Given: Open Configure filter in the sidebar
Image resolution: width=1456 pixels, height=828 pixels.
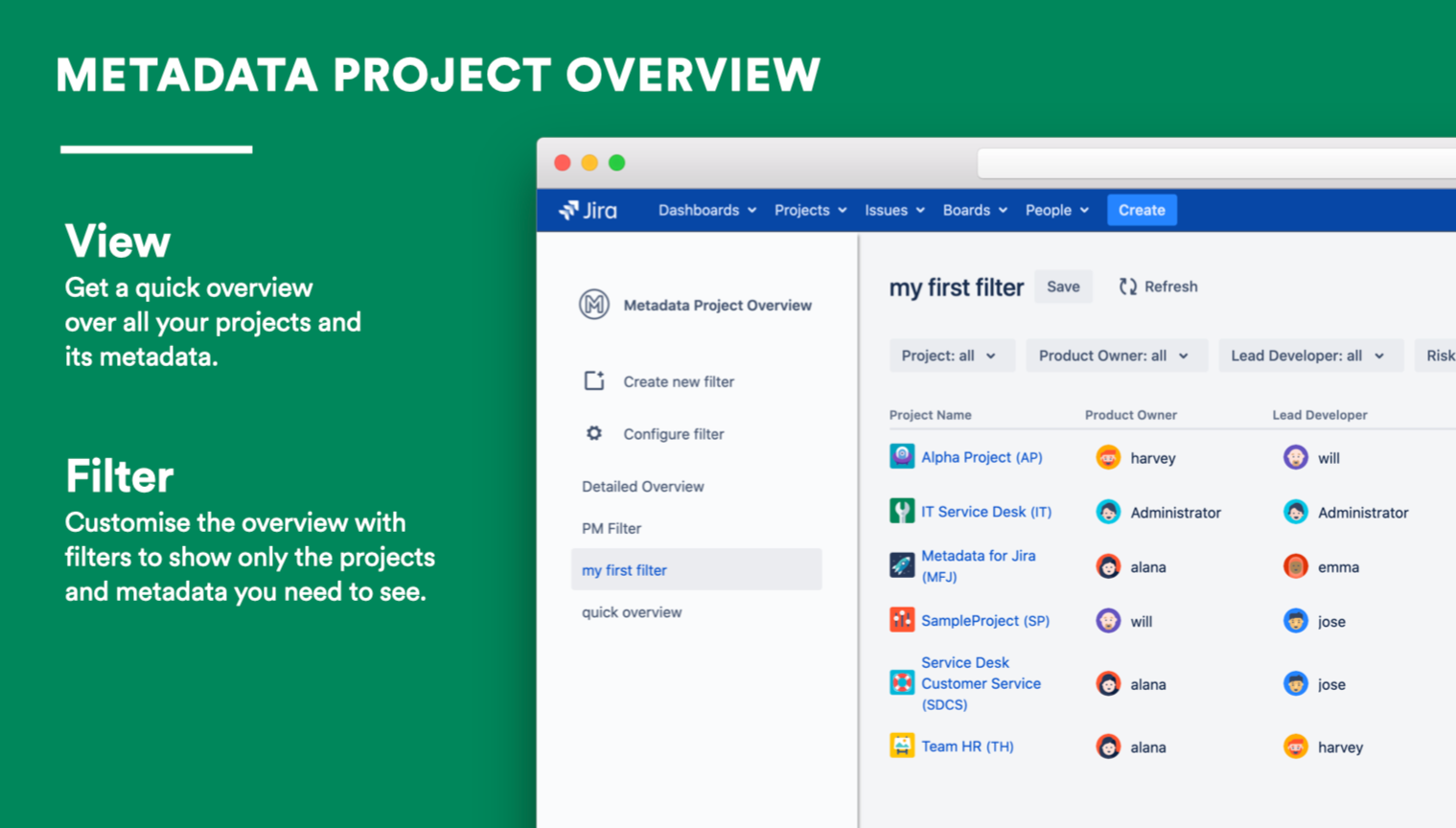Looking at the screenshot, I should click(674, 434).
